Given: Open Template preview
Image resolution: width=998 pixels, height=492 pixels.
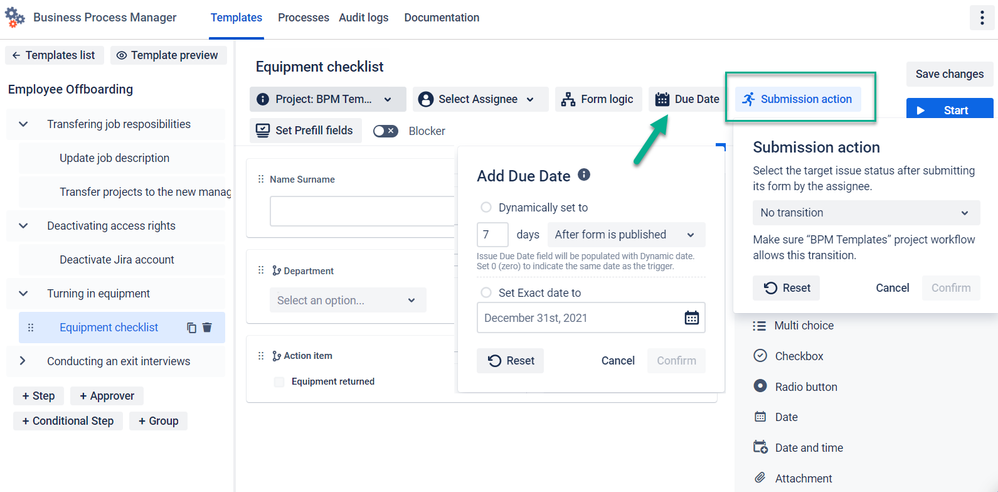Looking at the screenshot, I should pos(168,55).
